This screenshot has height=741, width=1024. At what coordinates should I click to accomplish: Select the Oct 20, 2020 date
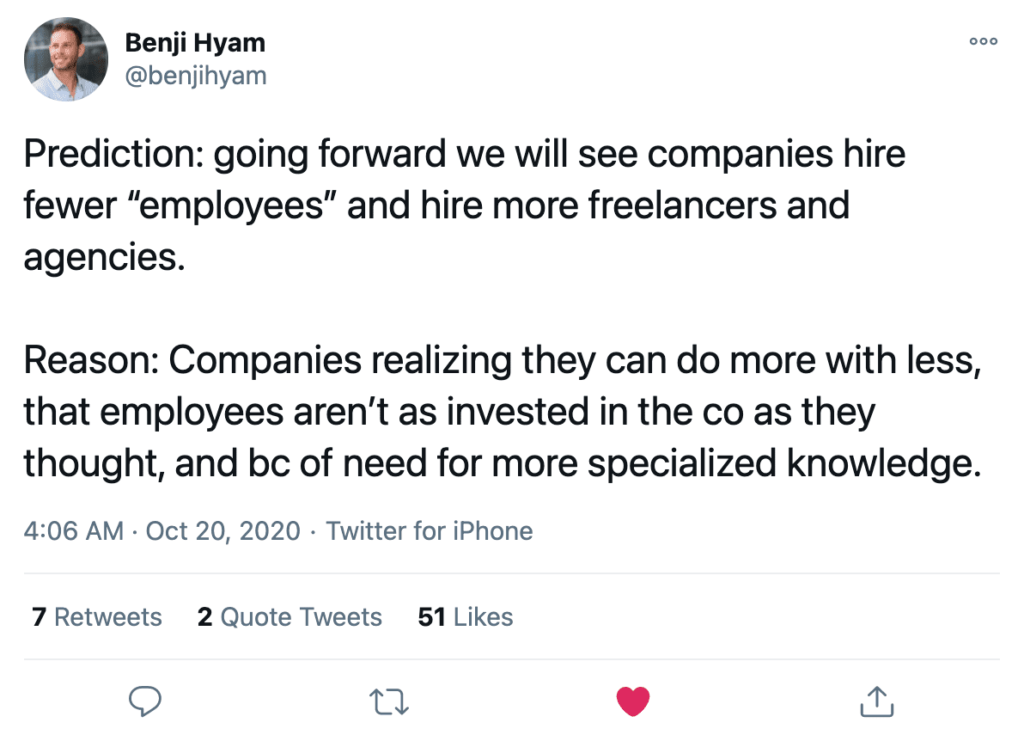223,531
